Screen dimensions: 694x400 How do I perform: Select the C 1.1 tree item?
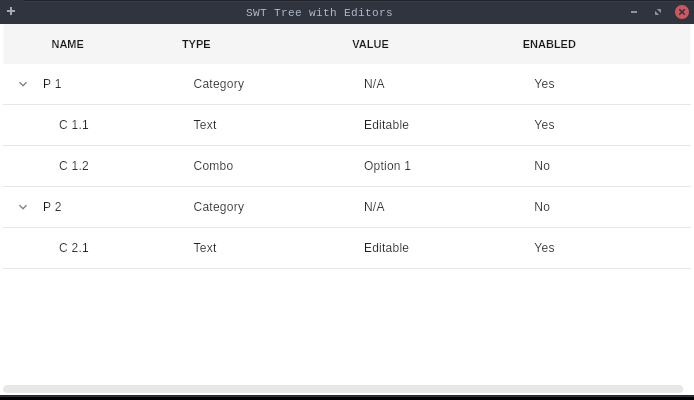pos(74,125)
